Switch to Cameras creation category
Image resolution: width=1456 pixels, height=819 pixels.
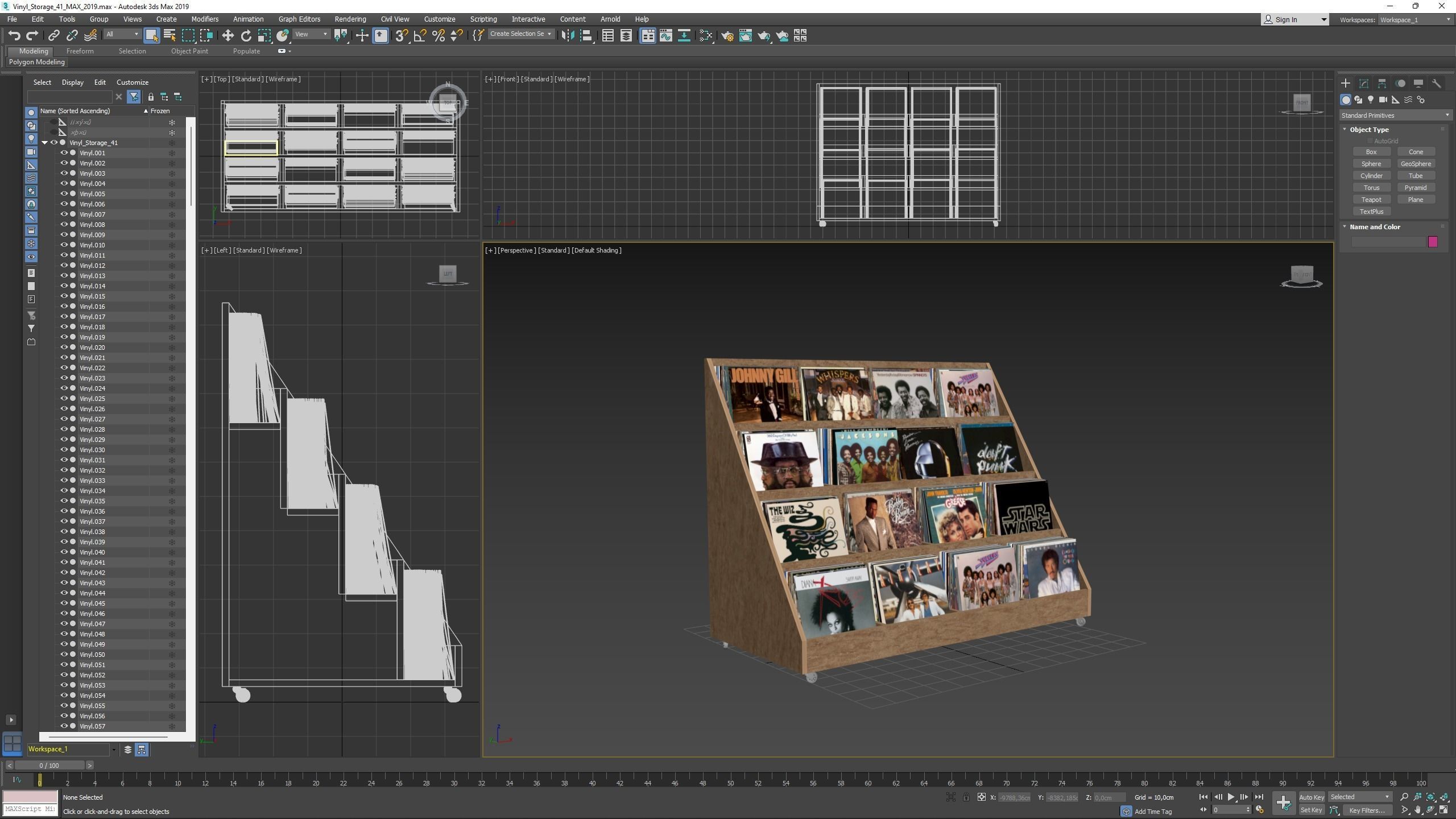click(1383, 100)
